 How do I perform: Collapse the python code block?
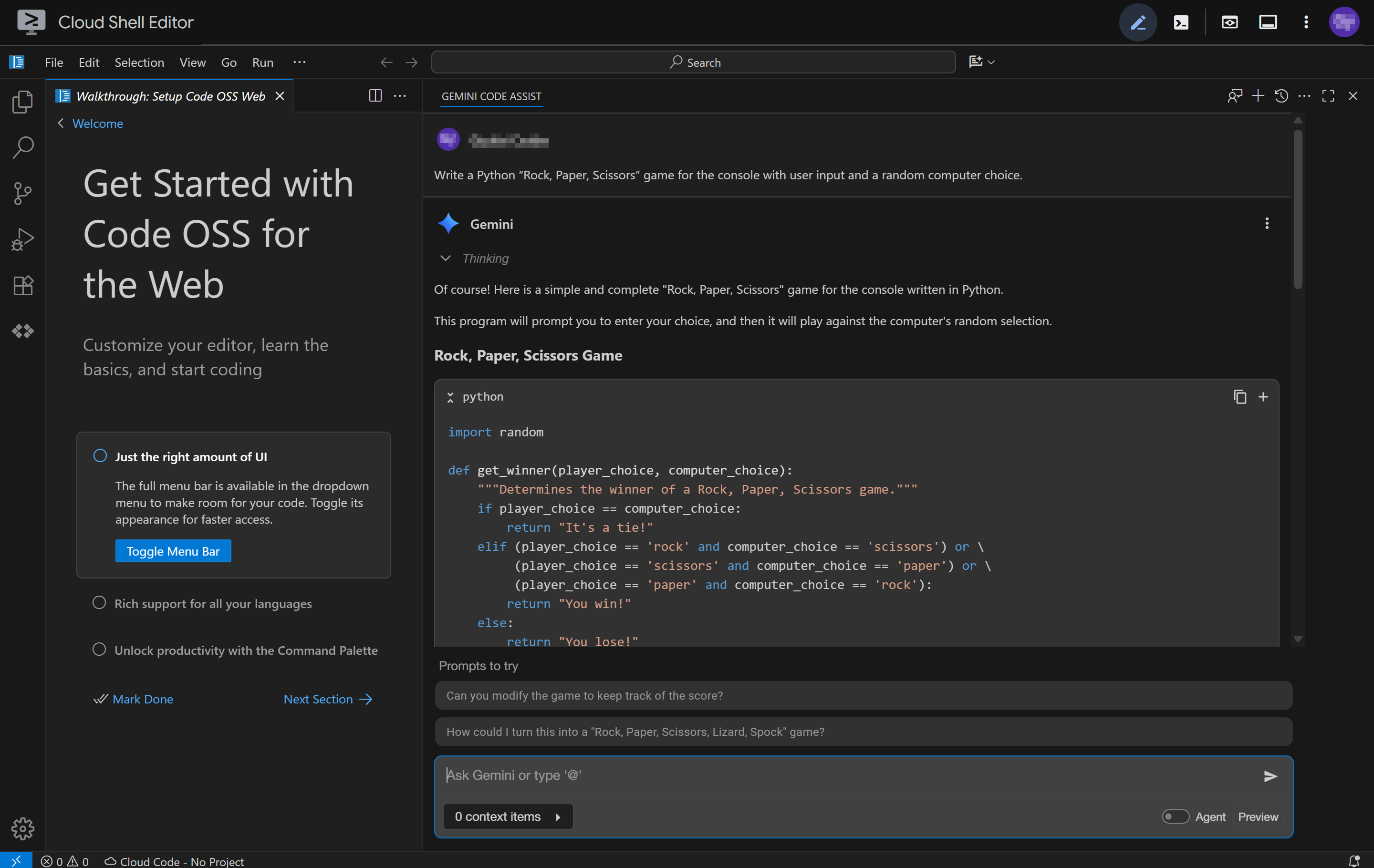click(450, 397)
